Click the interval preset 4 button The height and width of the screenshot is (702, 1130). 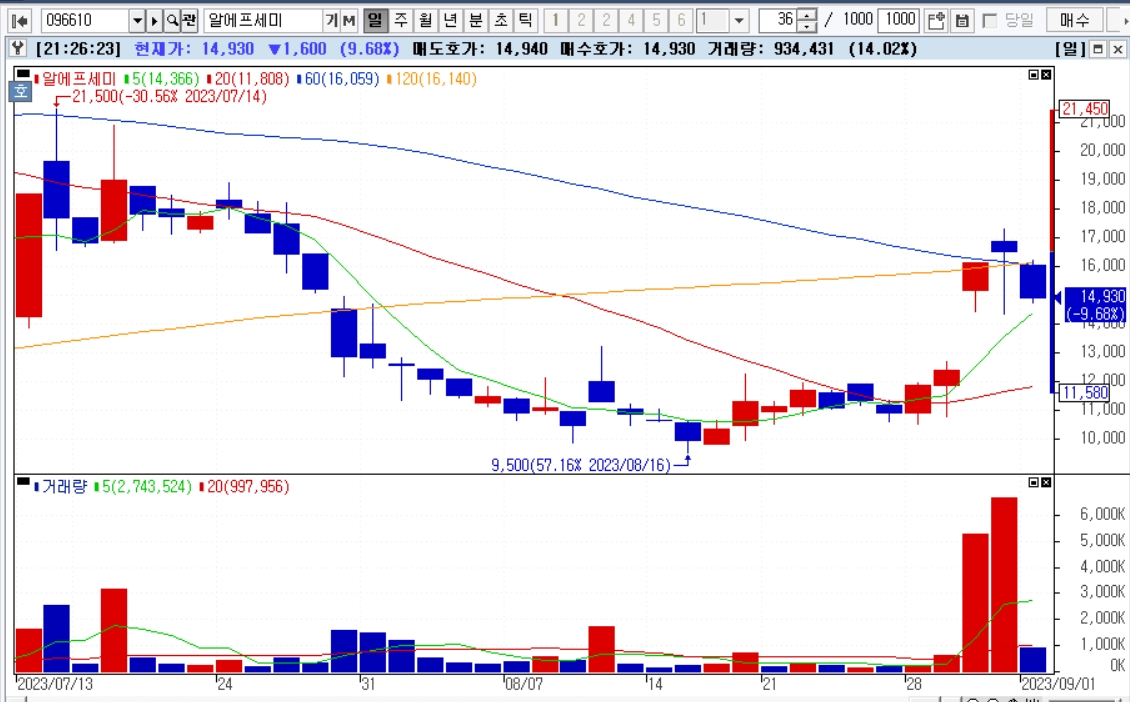click(x=631, y=20)
